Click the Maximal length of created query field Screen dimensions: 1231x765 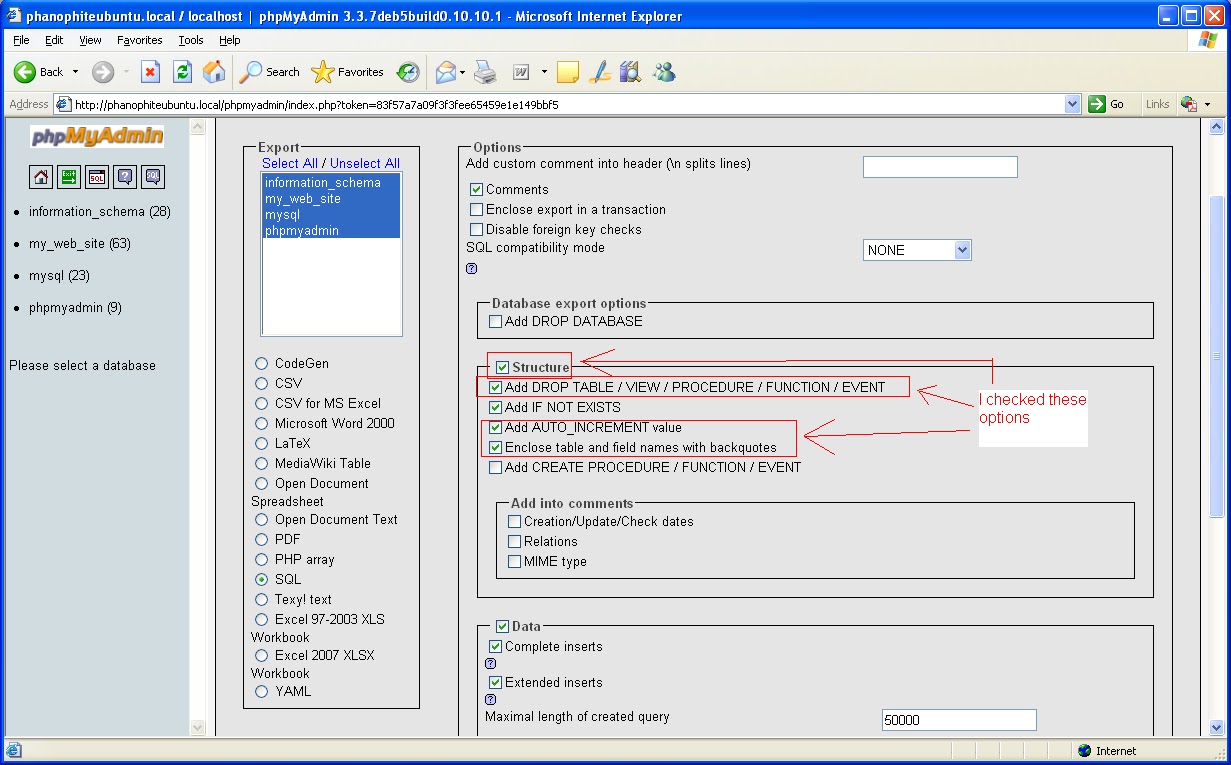click(959, 720)
